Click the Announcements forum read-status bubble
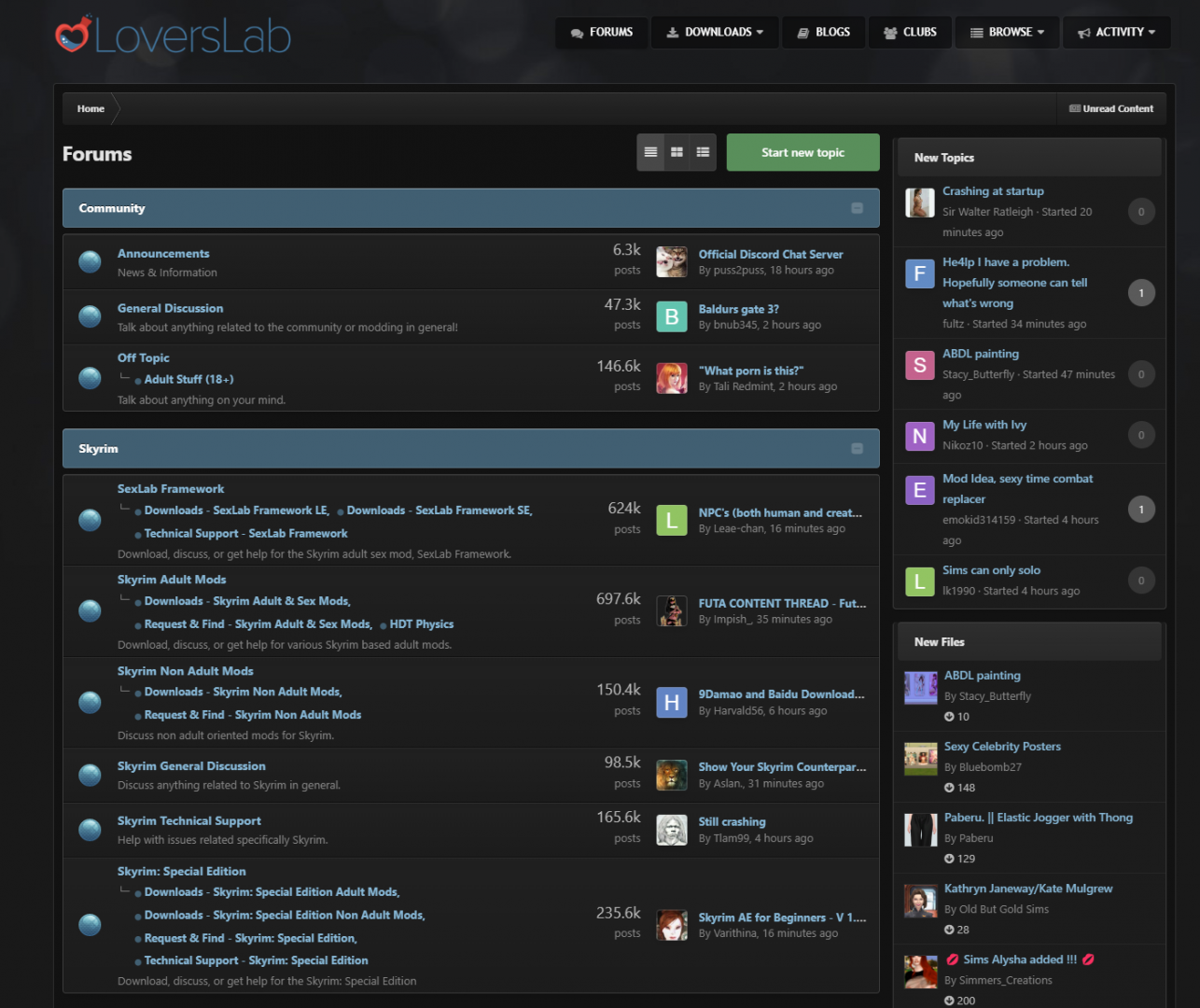1200x1008 pixels. click(x=90, y=262)
